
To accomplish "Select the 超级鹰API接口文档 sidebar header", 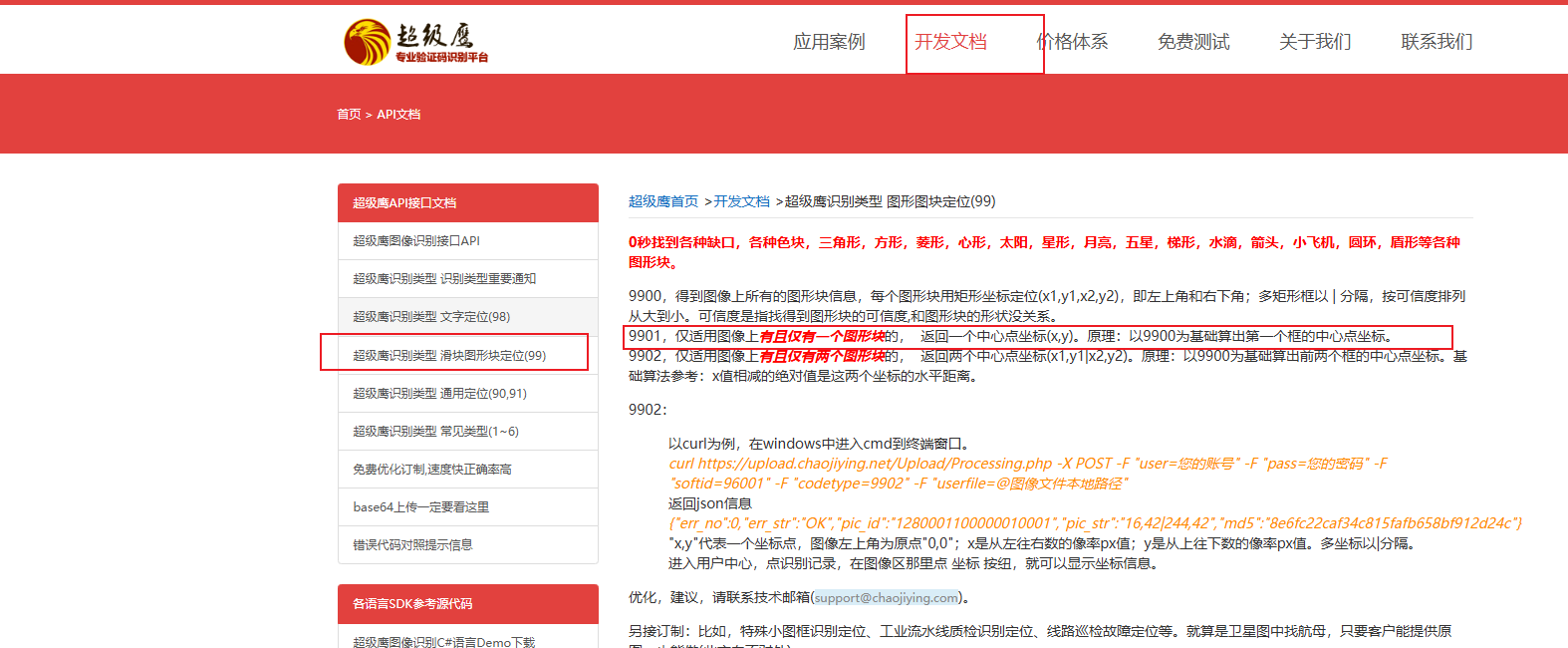I will [x=468, y=202].
